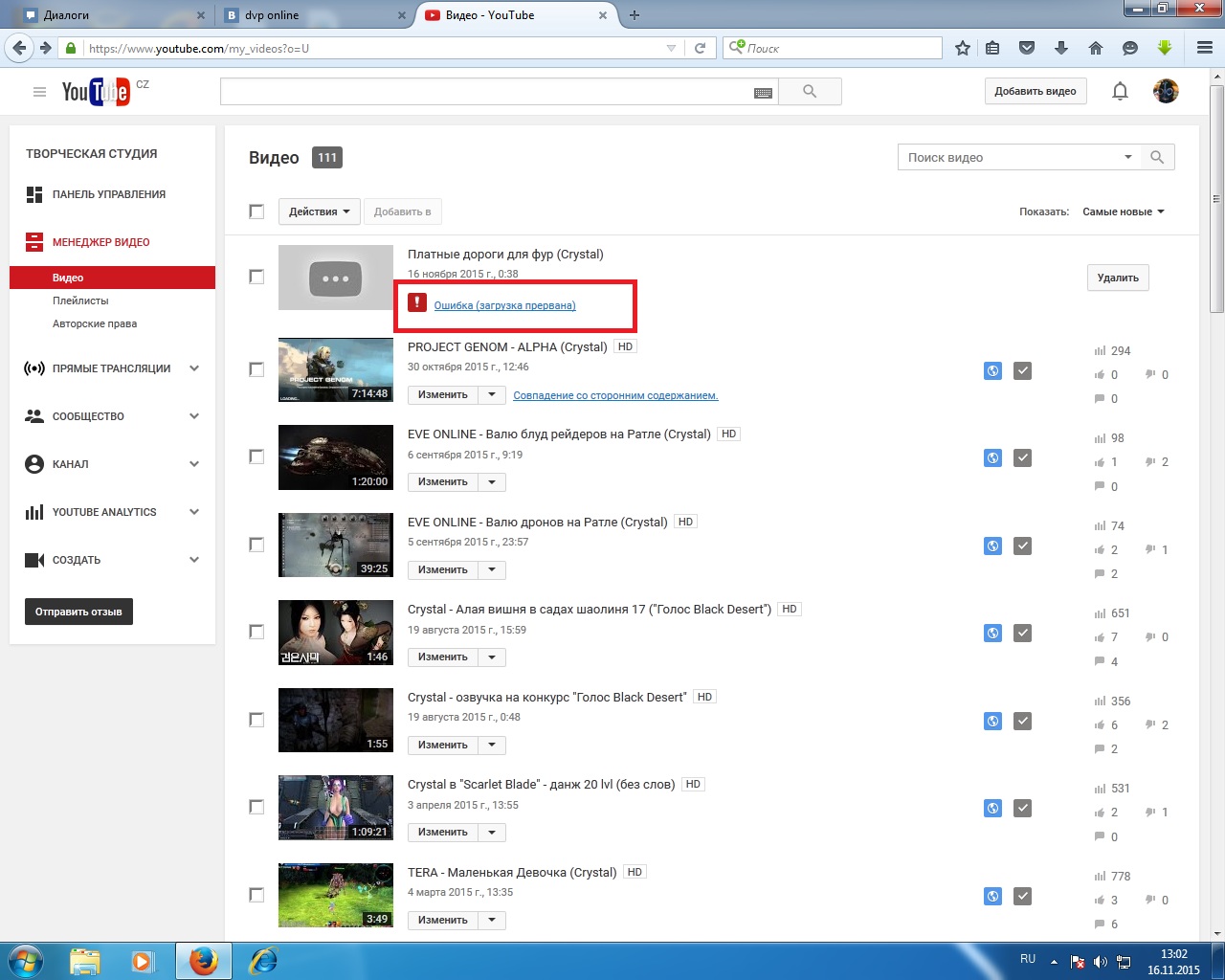Screen dimensions: 1225x980
Task: Tick the select-all videos checkbox
Action: tap(256, 212)
